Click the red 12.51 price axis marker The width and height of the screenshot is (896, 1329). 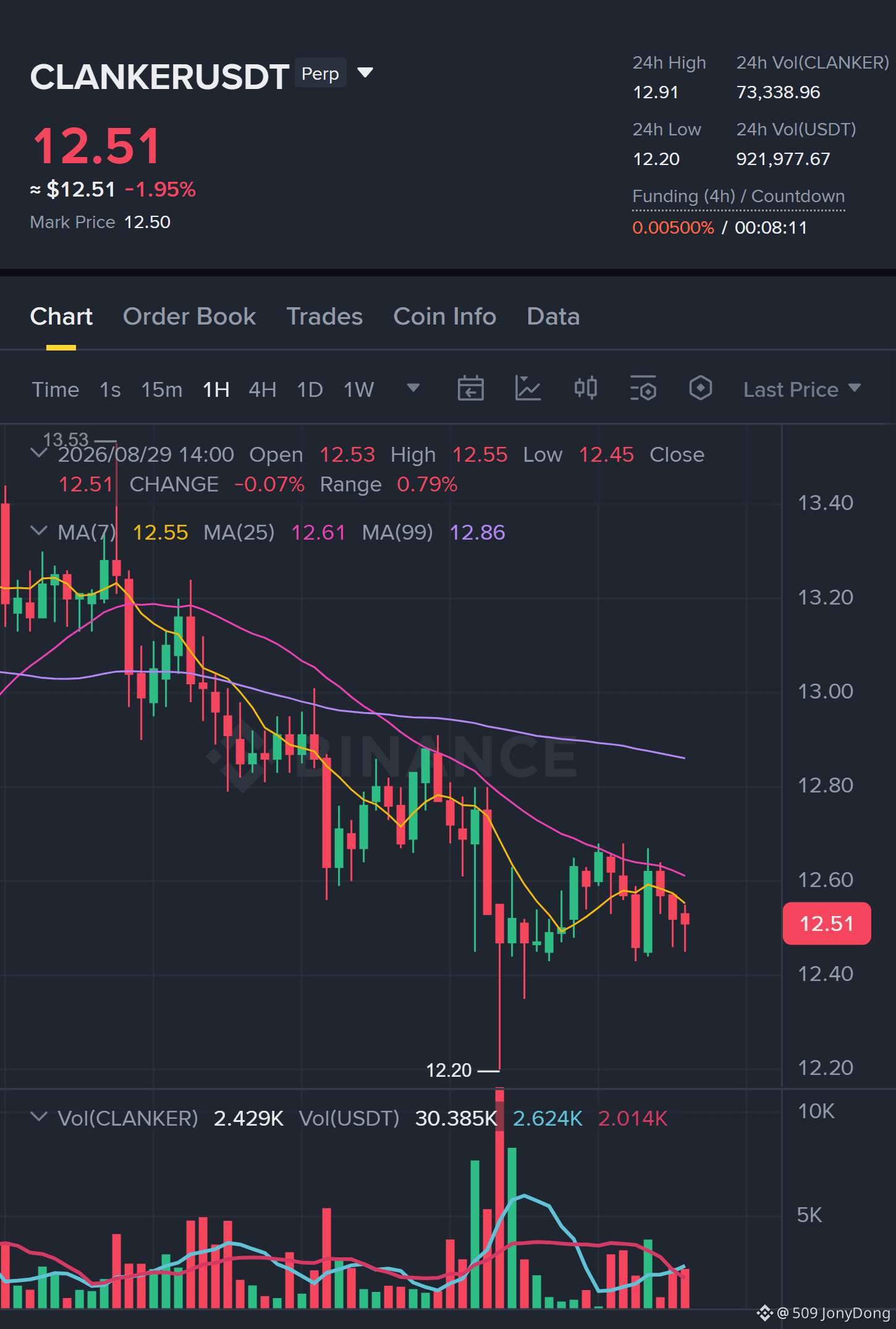tap(826, 924)
